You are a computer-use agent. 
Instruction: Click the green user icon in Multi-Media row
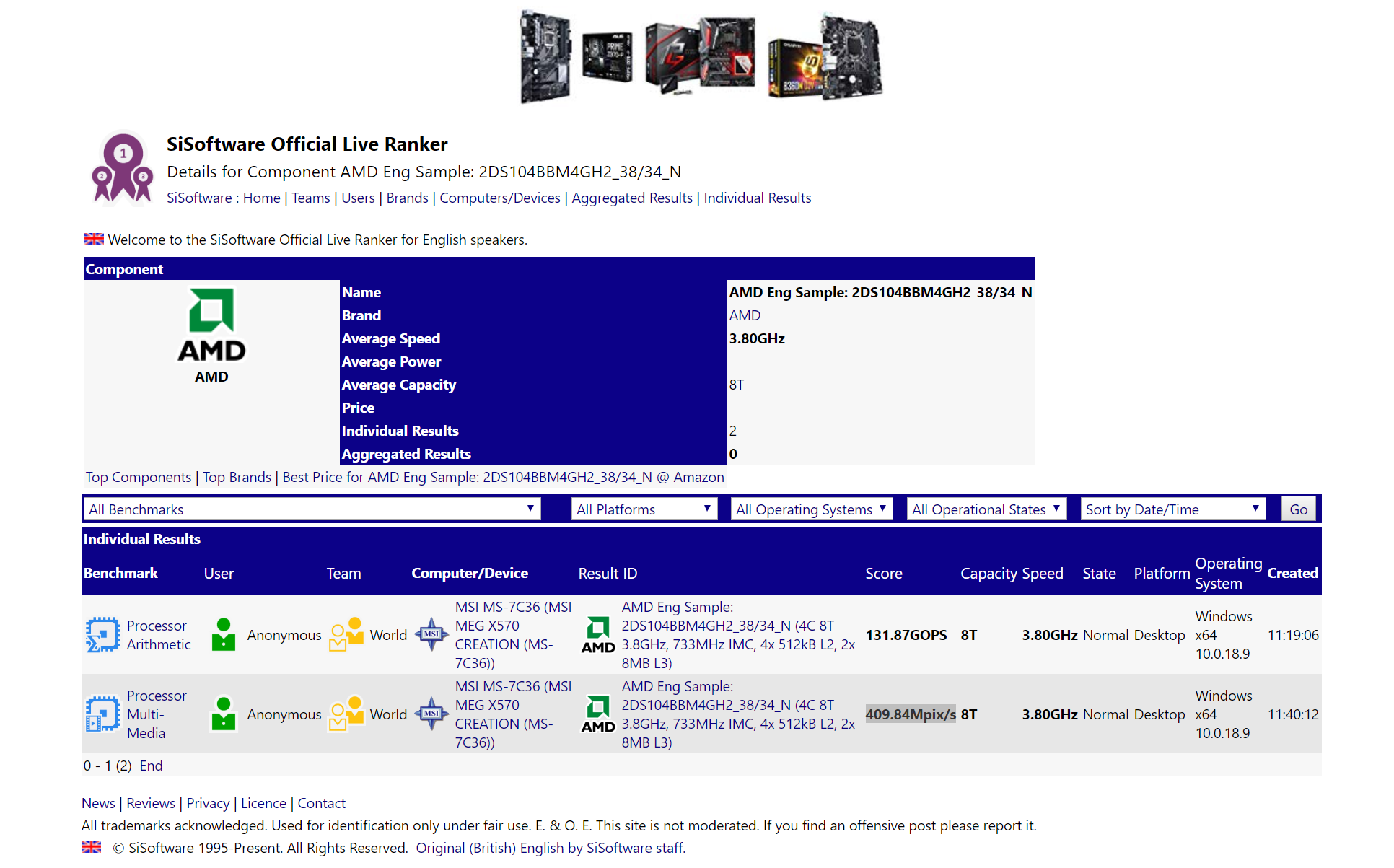pos(224,714)
